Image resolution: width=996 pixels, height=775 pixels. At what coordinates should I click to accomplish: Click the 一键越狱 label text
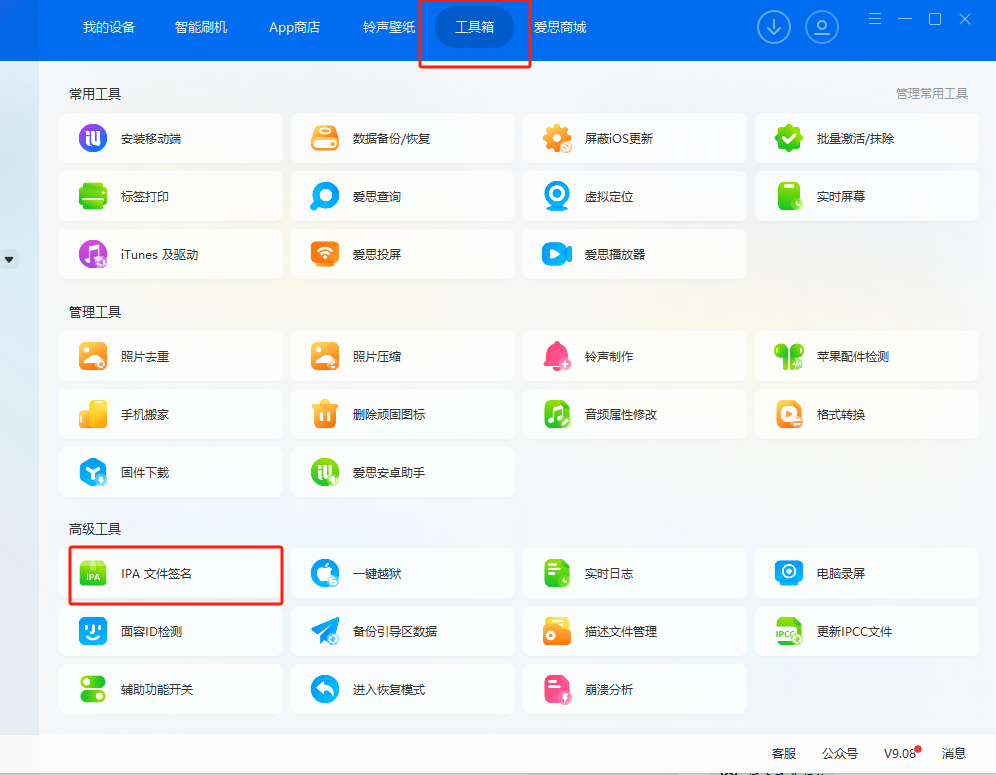pyautogui.click(x=377, y=574)
